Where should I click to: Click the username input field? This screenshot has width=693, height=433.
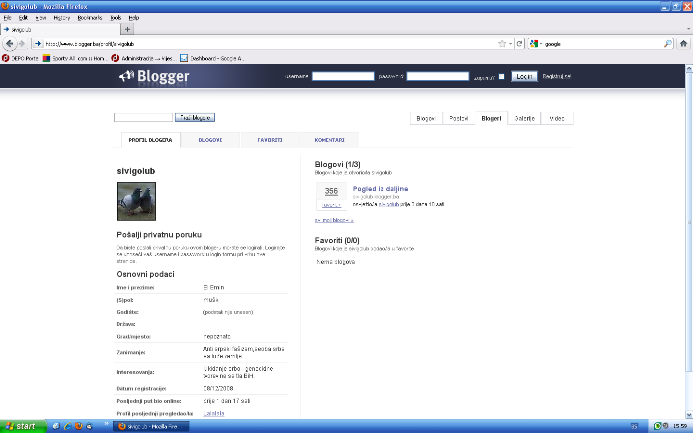(x=342, y=76)
